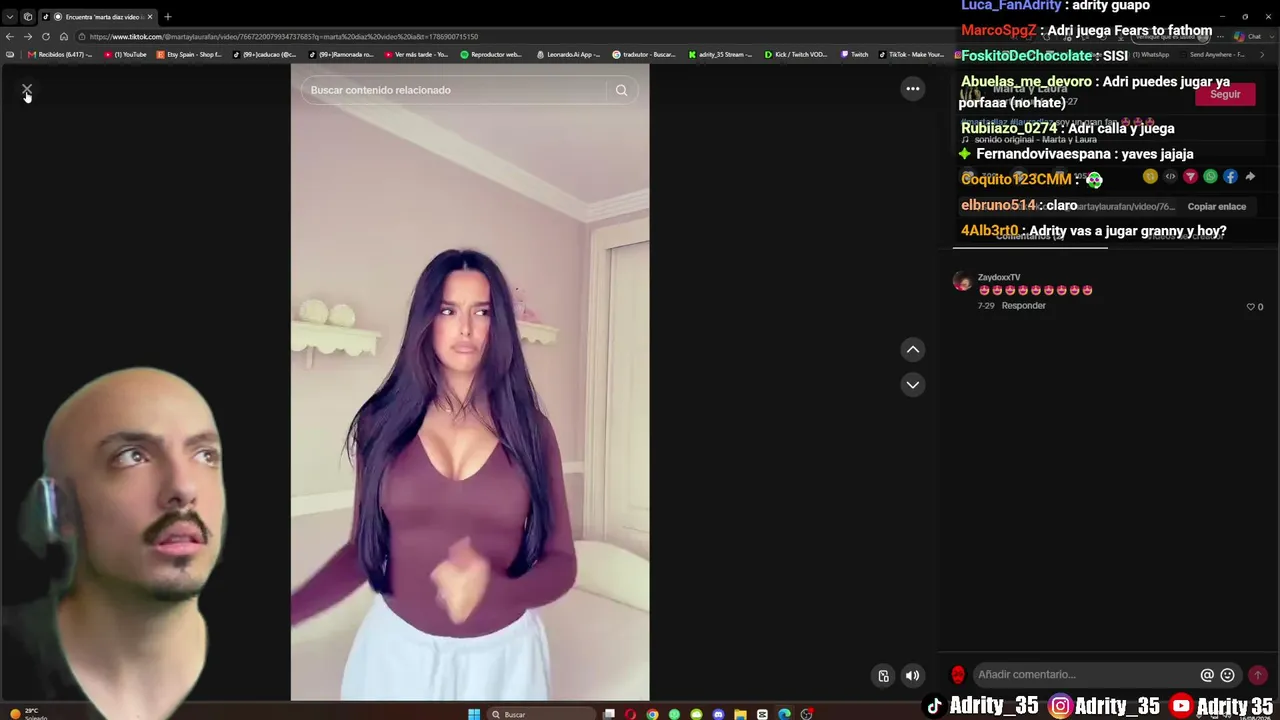Screen dimensions: 1280x720
Task: Mute the video with the speaker icon
Action: tap(912, 675)
